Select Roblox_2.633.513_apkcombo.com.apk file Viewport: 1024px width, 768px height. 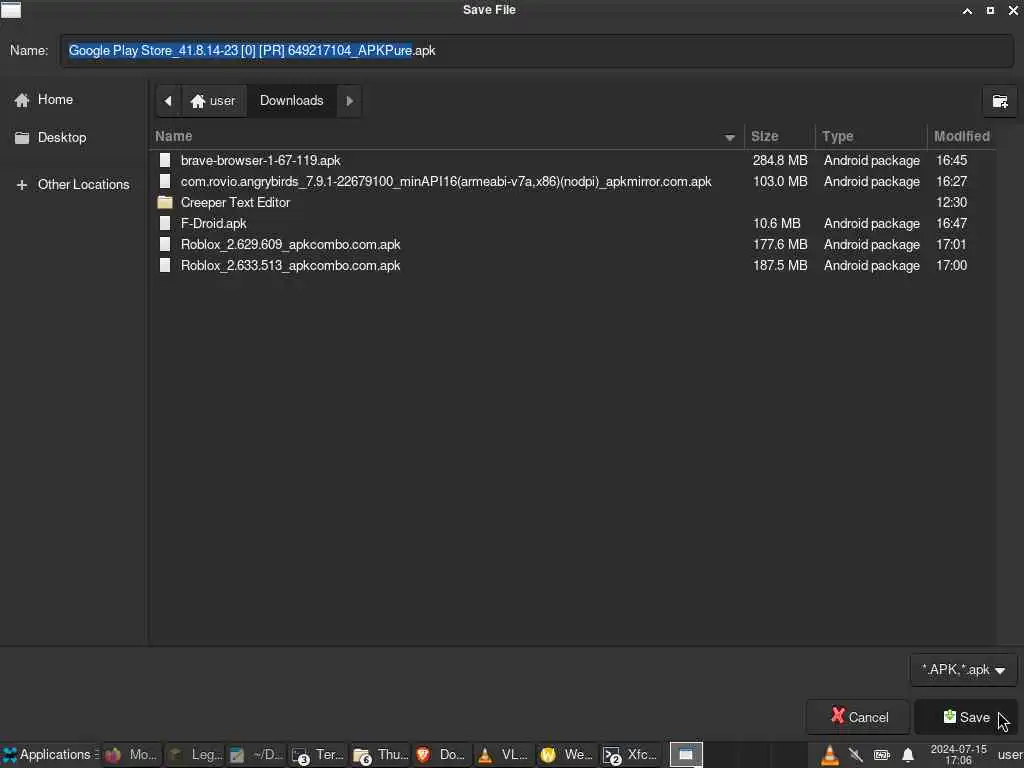pyautogui.click(x=573, y=265)
